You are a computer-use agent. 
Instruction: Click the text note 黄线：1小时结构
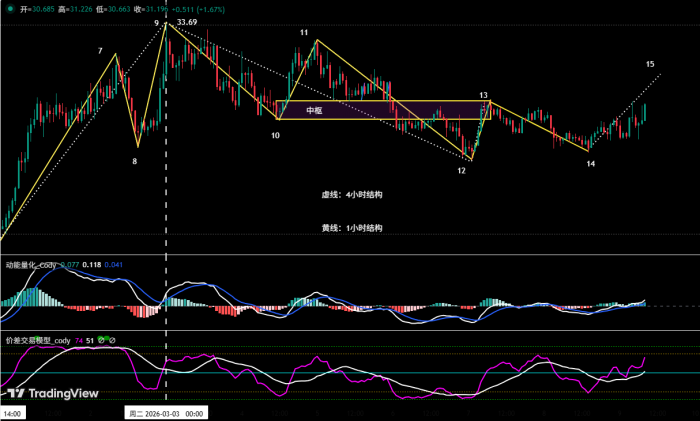pos(351,228)
